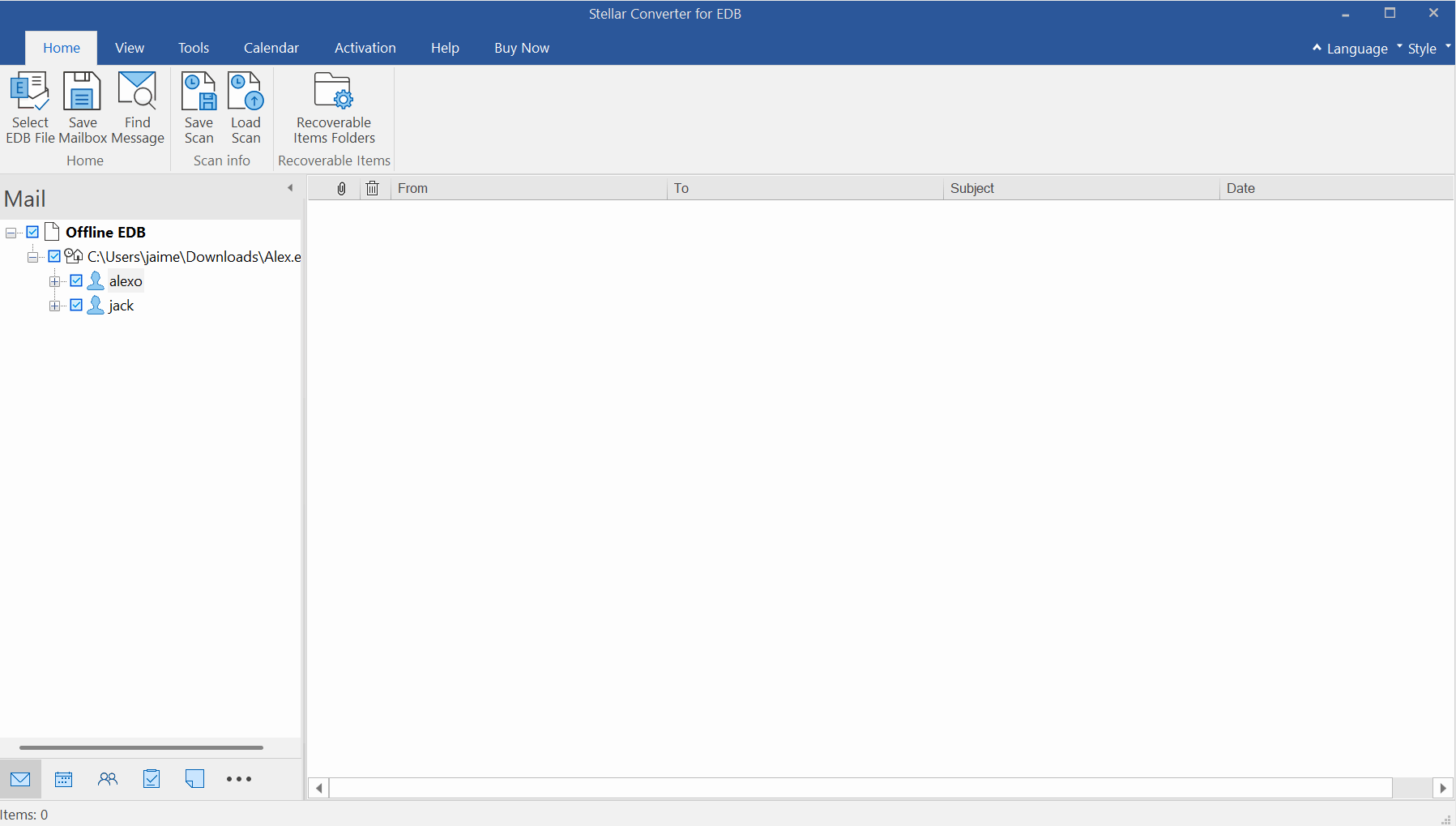Maximize the Stellar Converter window
The height and width of the screenshot is (826, 1456).
(1390, 14)
